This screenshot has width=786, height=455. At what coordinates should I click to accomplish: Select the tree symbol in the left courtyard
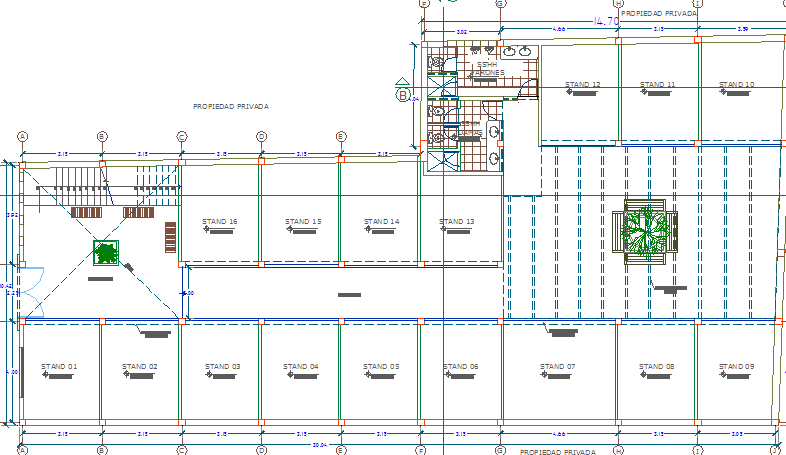click(104, 253)
